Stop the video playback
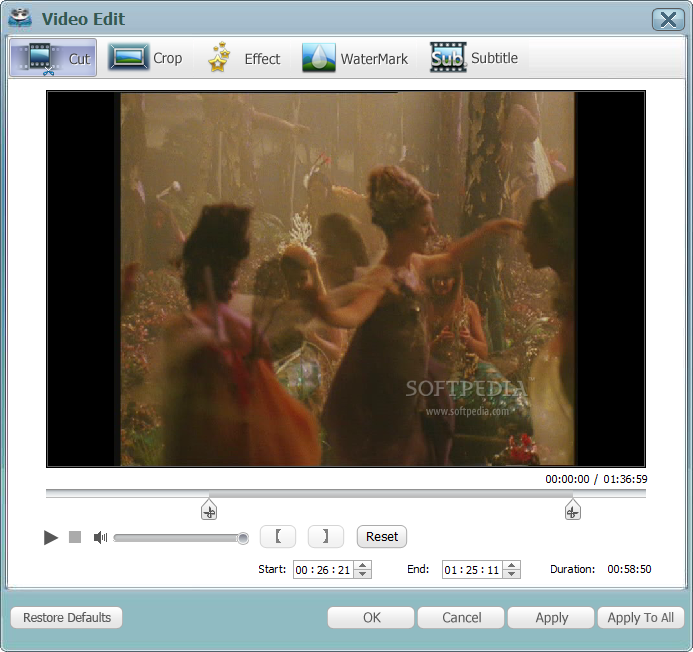 tap(75, 537)
